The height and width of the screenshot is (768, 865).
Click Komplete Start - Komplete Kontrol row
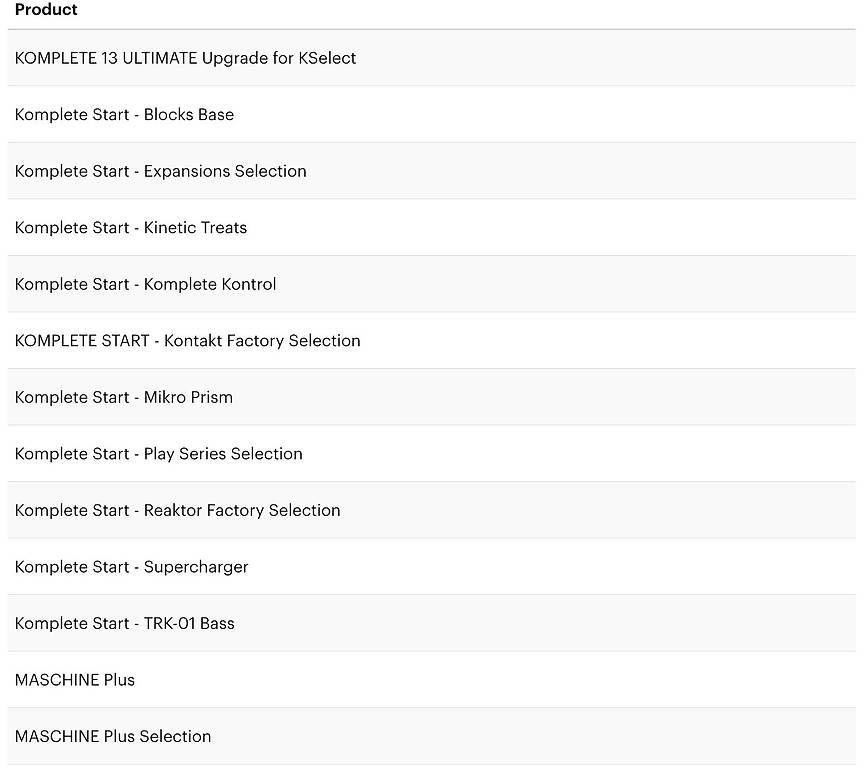click(x=432, y=284)
